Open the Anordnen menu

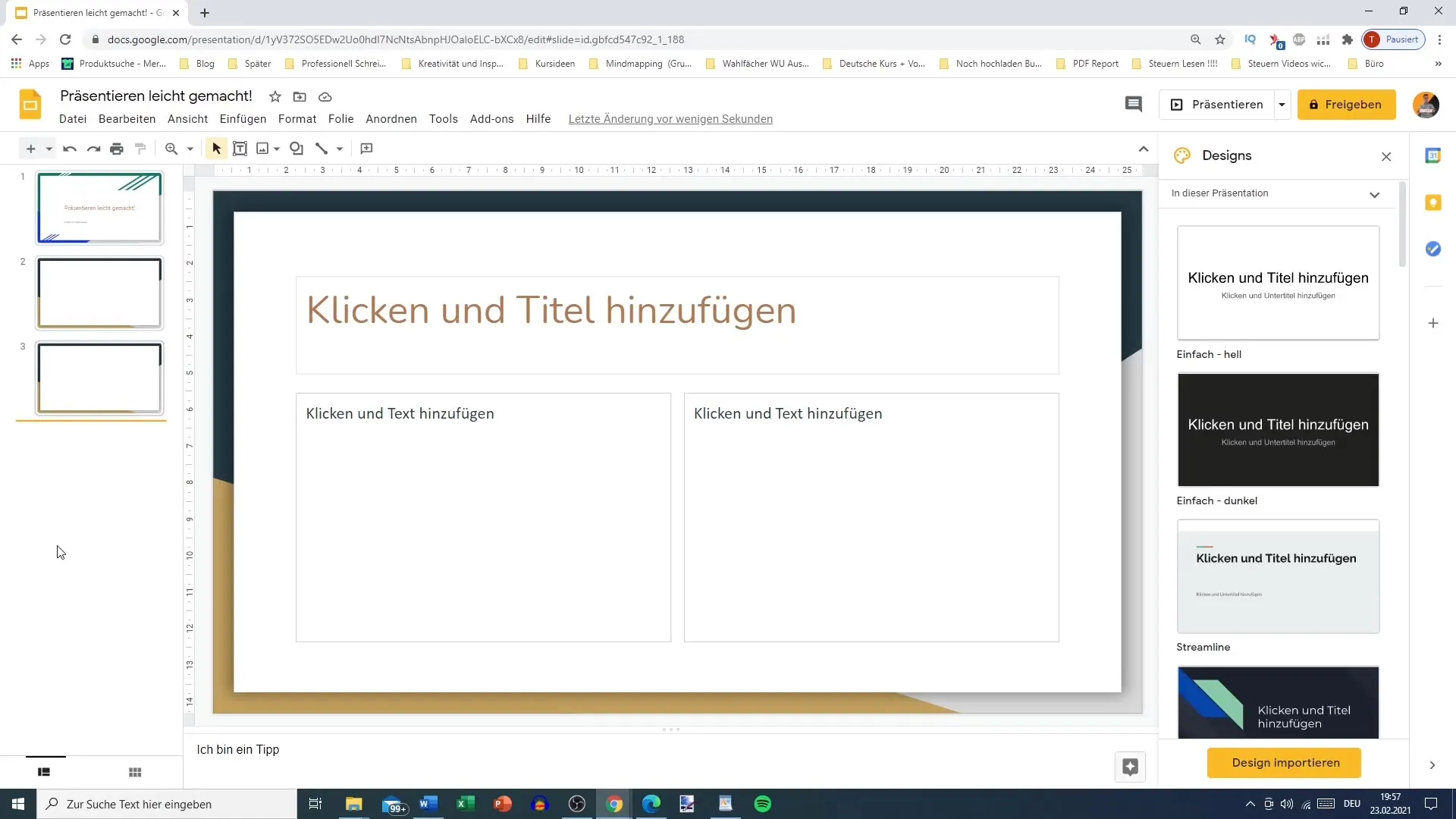tap(391, 119)
